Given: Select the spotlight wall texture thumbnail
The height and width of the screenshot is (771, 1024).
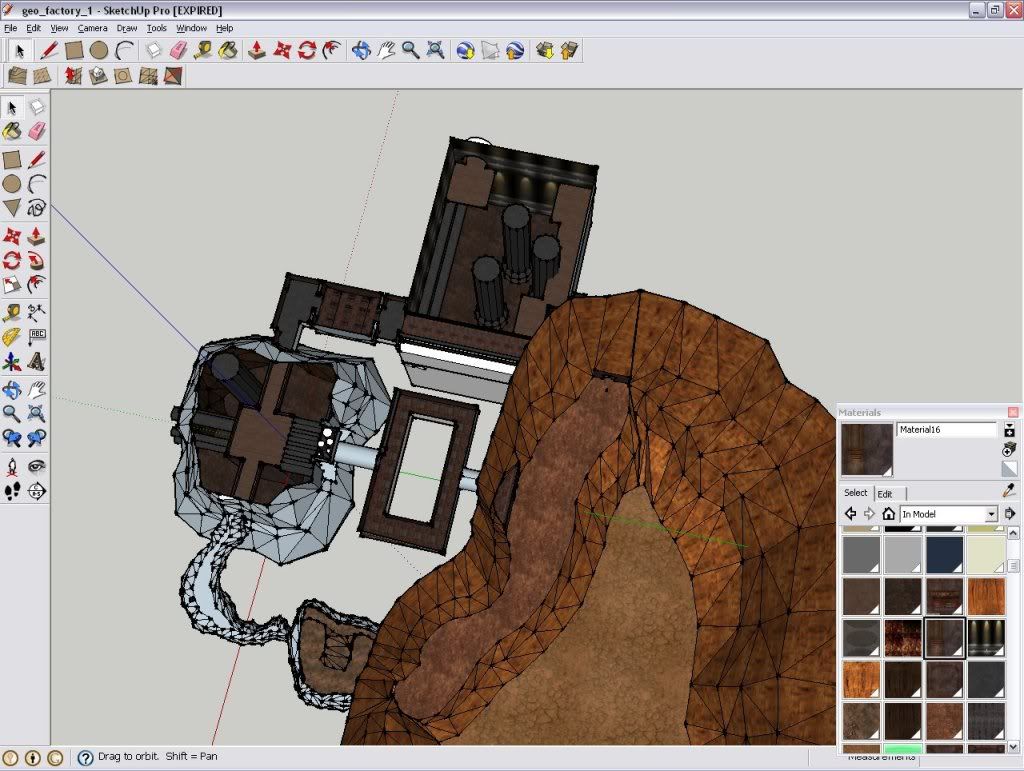Looking at the screenshot, I should [x=986, y=638].
